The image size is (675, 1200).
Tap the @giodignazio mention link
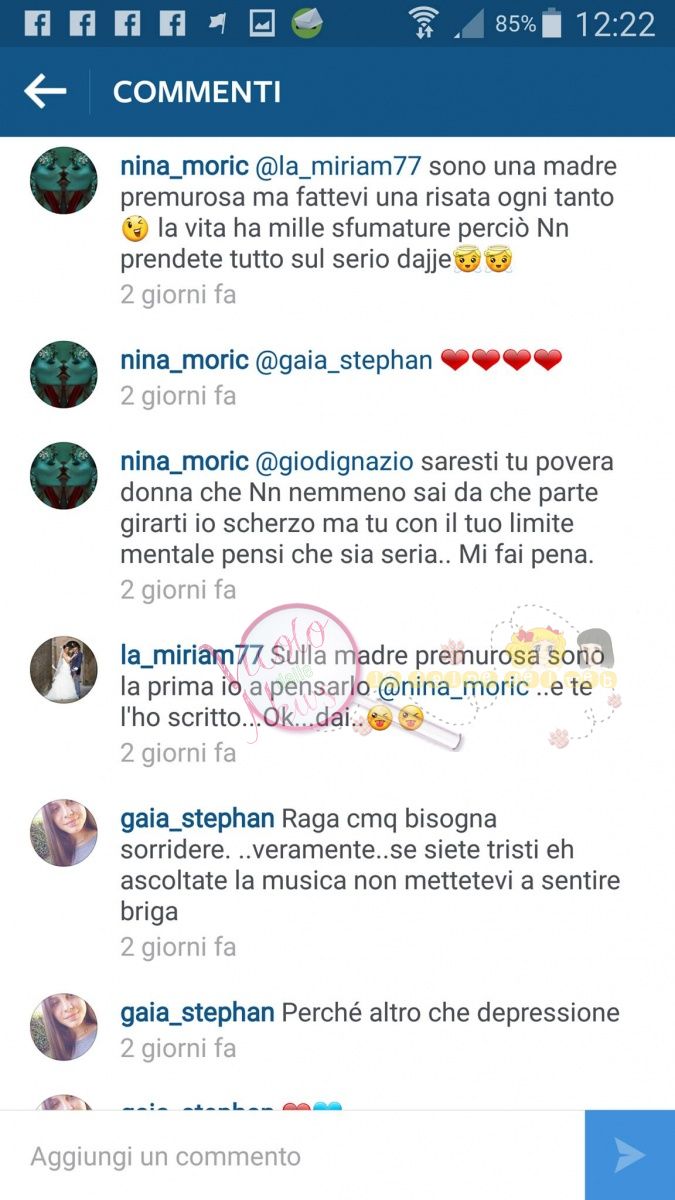click(336, 463)
